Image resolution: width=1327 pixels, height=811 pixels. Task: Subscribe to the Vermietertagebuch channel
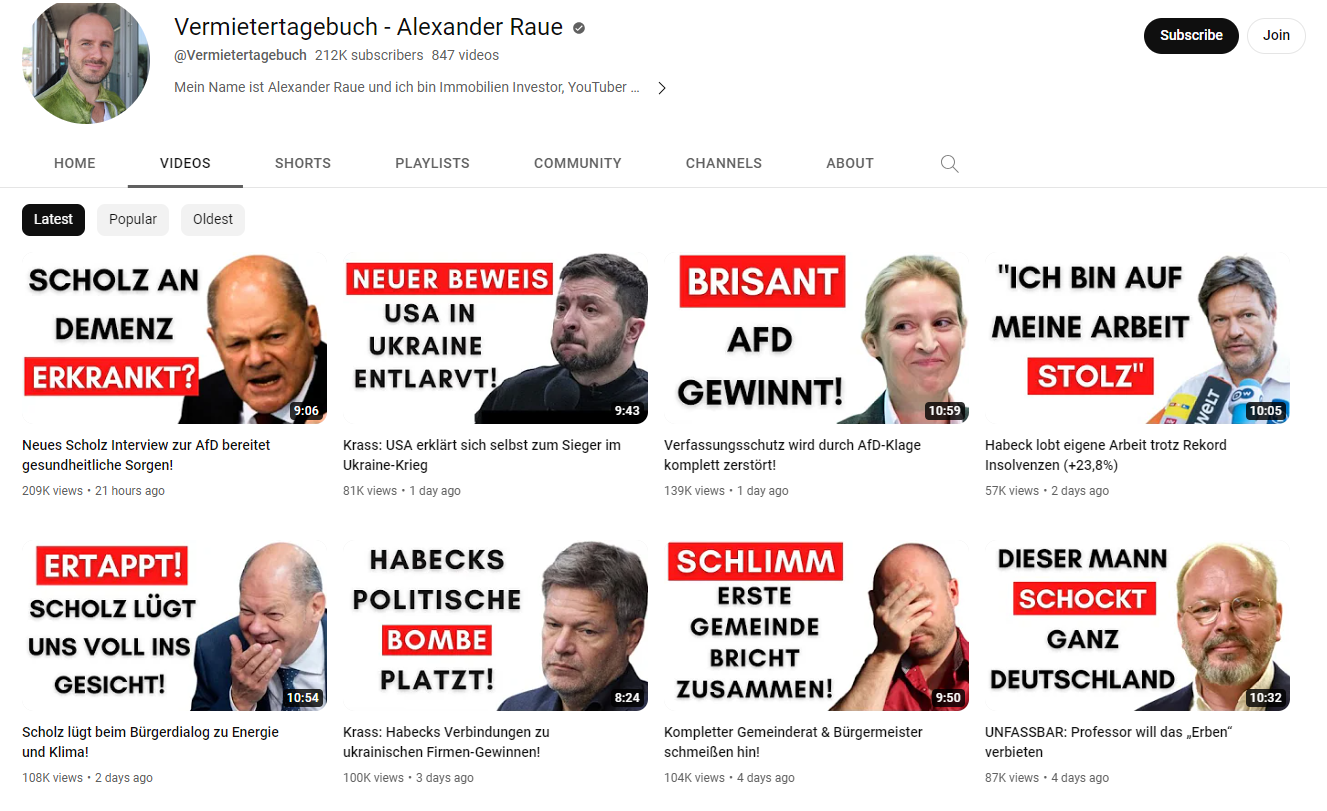1191,35
